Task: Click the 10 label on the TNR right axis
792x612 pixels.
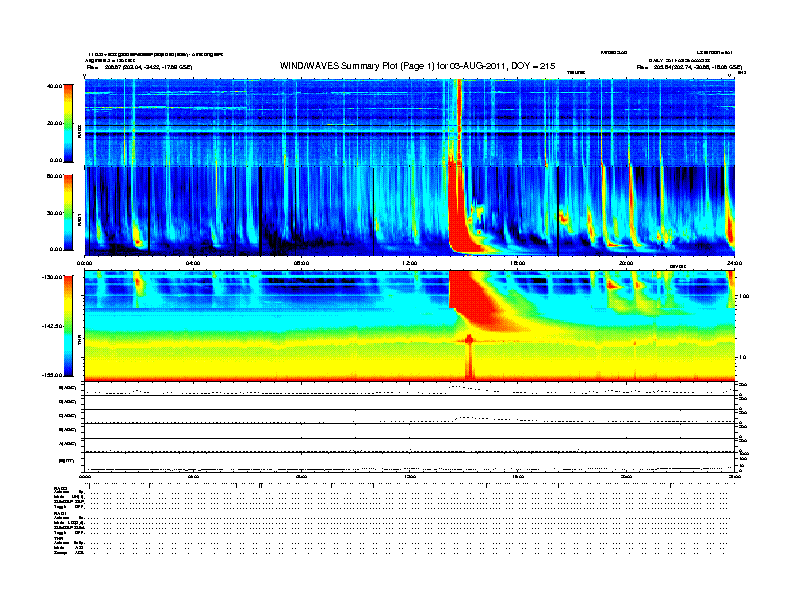Action: click(742, 358)
